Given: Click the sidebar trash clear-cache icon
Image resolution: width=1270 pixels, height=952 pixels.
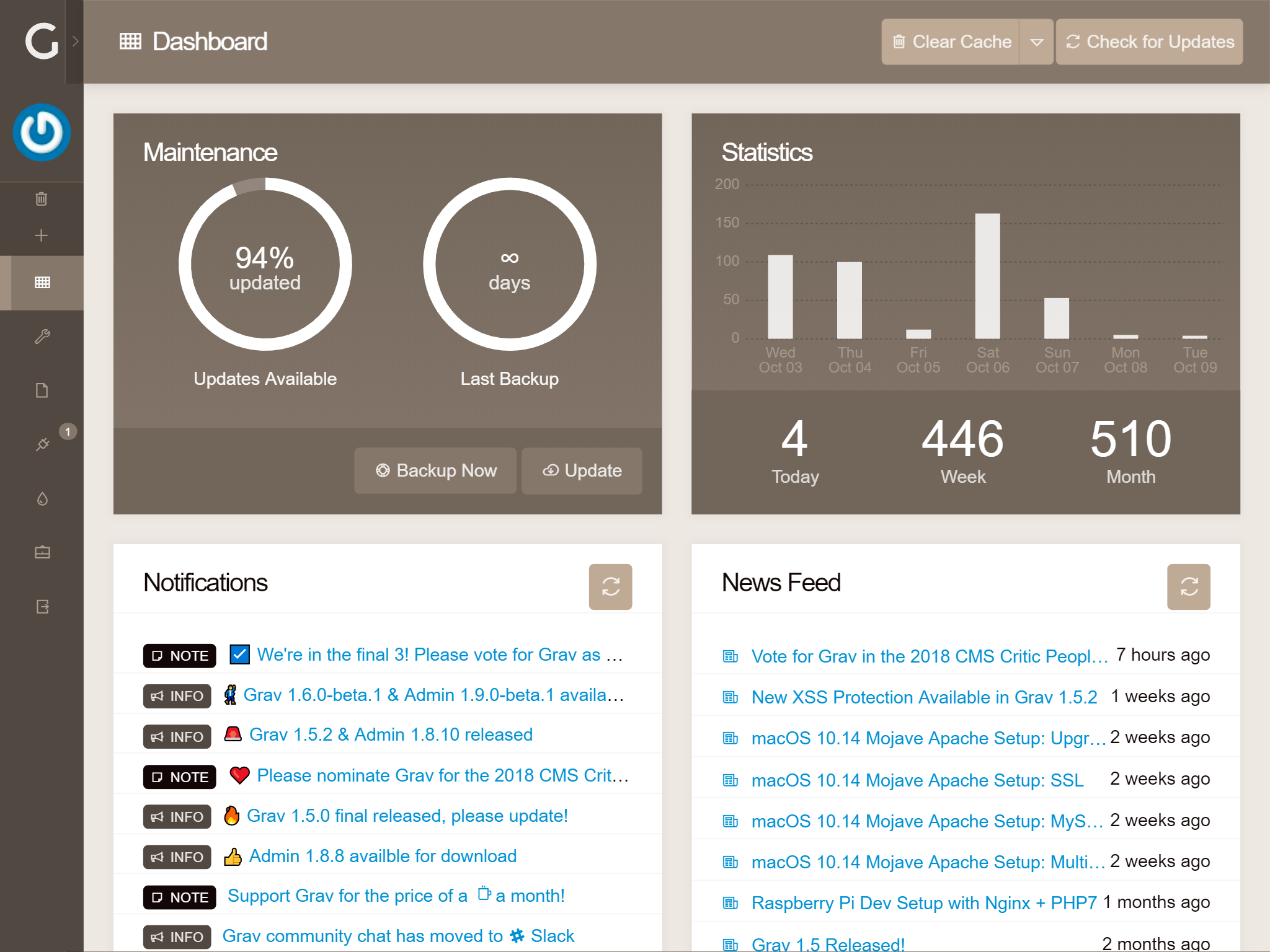Looking at the screenshot, I should click(x=42, y=199).
